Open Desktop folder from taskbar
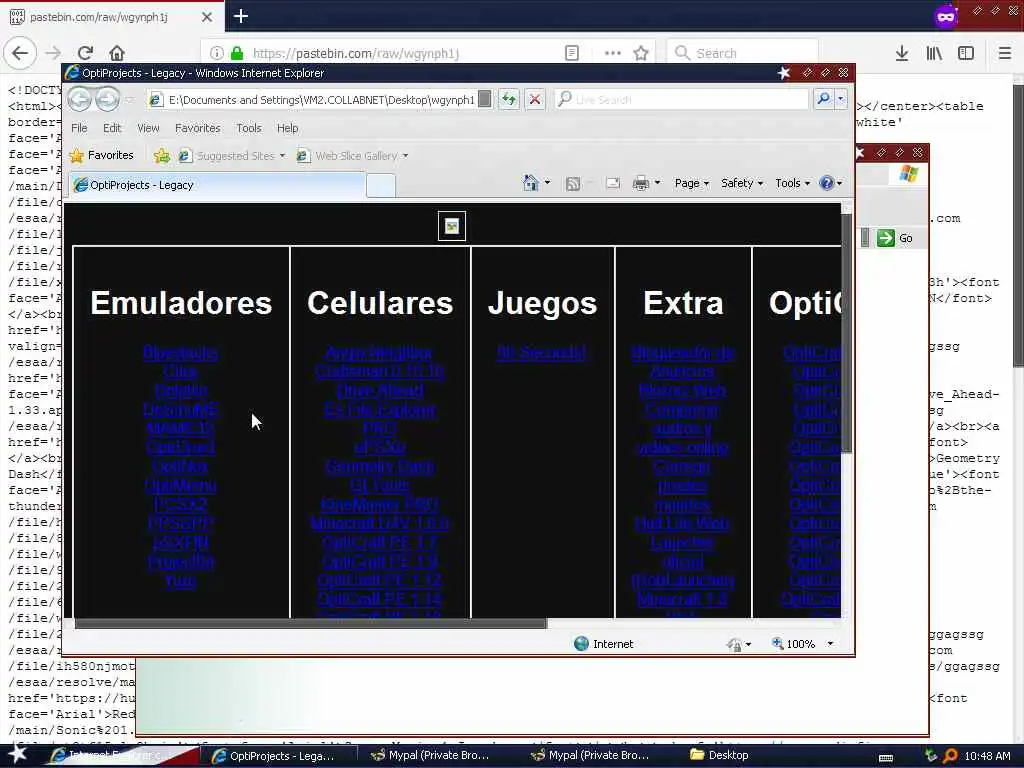Image resolution: width=1024 pixels, height=768 pixels. coord(720,755)
